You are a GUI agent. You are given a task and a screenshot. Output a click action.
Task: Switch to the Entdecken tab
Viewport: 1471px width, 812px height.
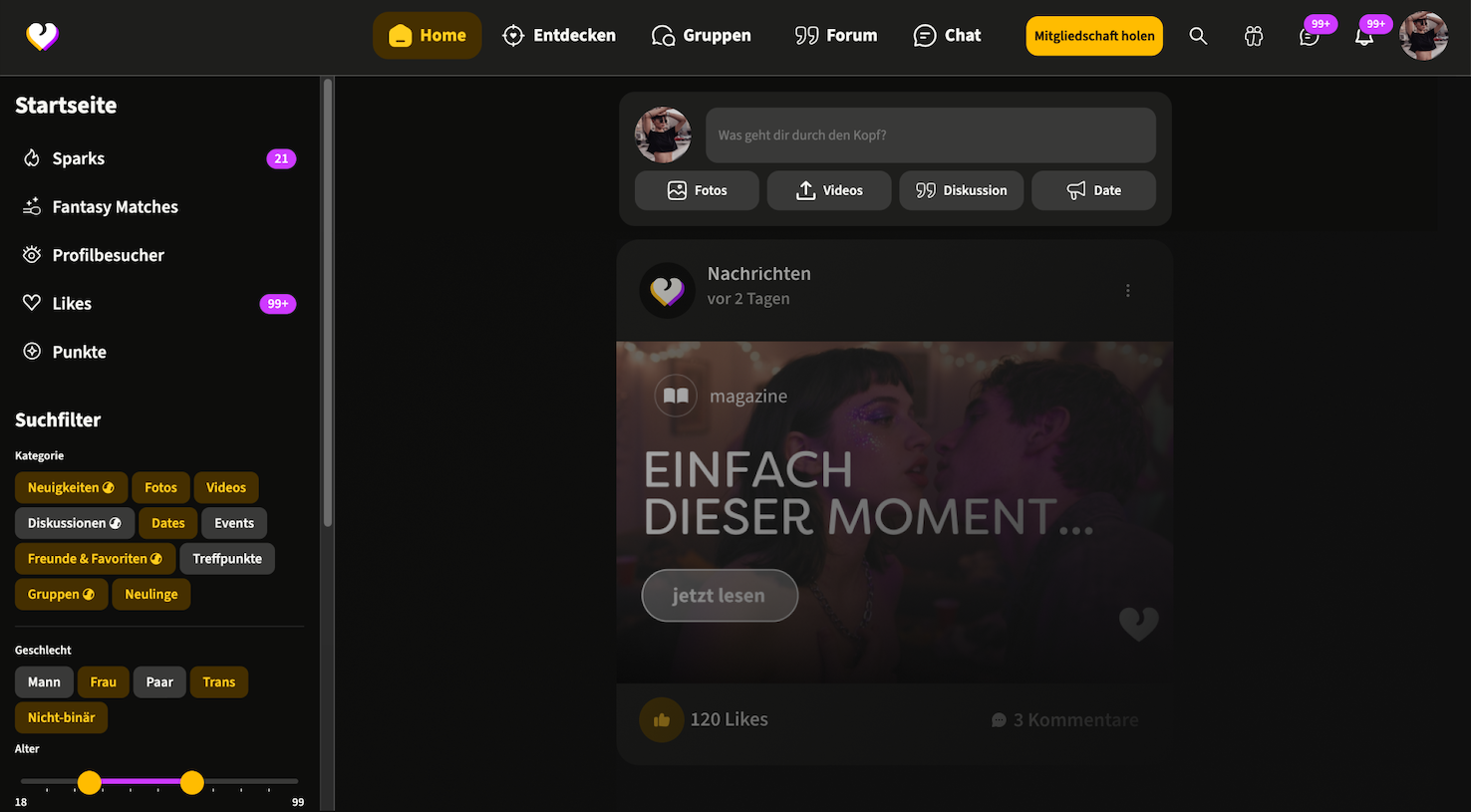pyautogui.click(x=559, y=36)
